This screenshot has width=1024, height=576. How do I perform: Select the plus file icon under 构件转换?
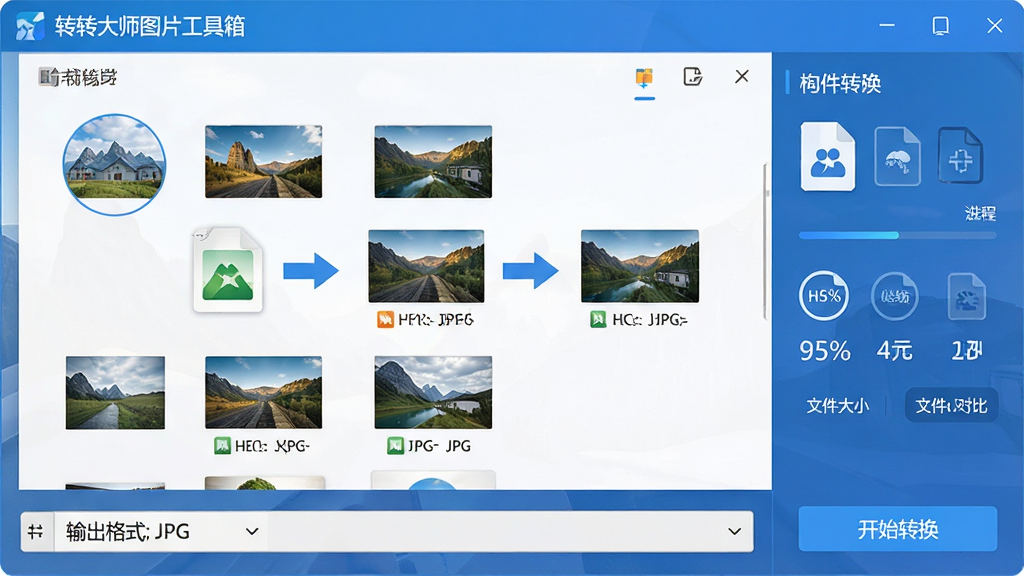tap(960, 157)
